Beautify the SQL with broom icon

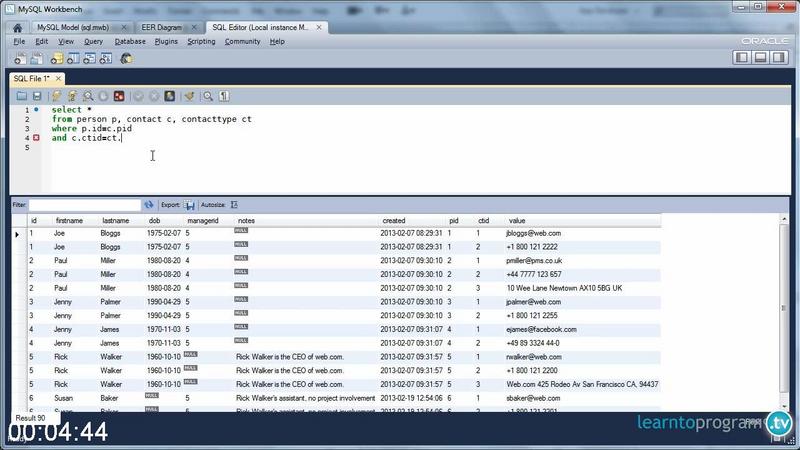tap(189, 96)
